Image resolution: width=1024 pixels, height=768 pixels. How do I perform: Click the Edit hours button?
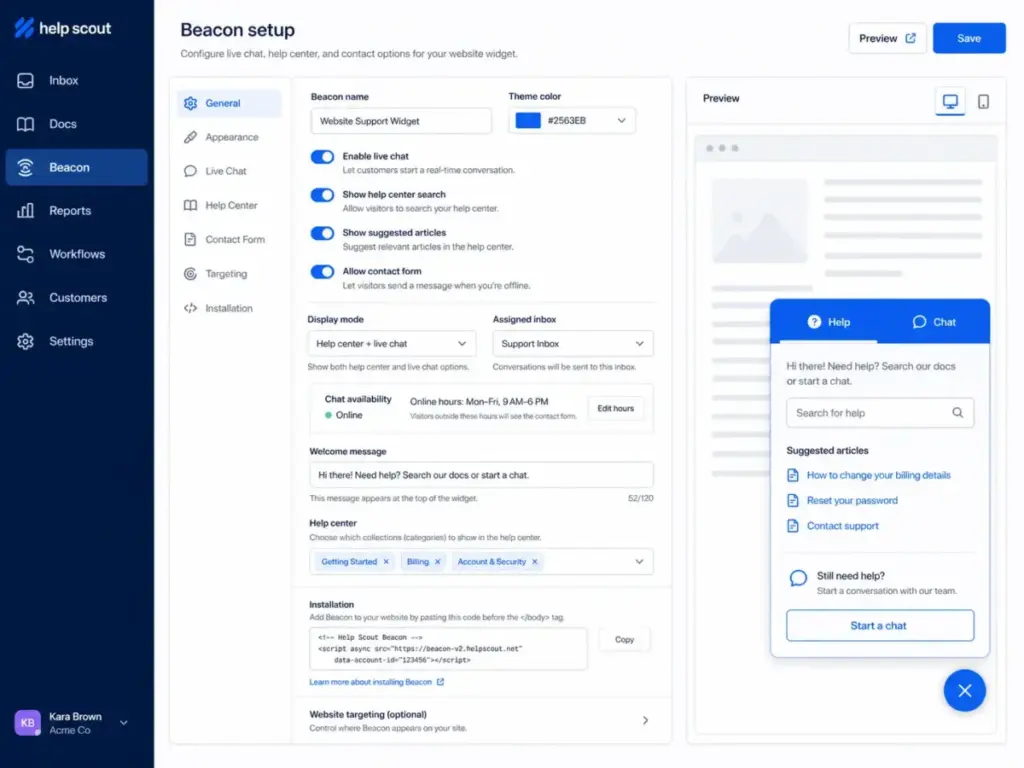(615, 408)
